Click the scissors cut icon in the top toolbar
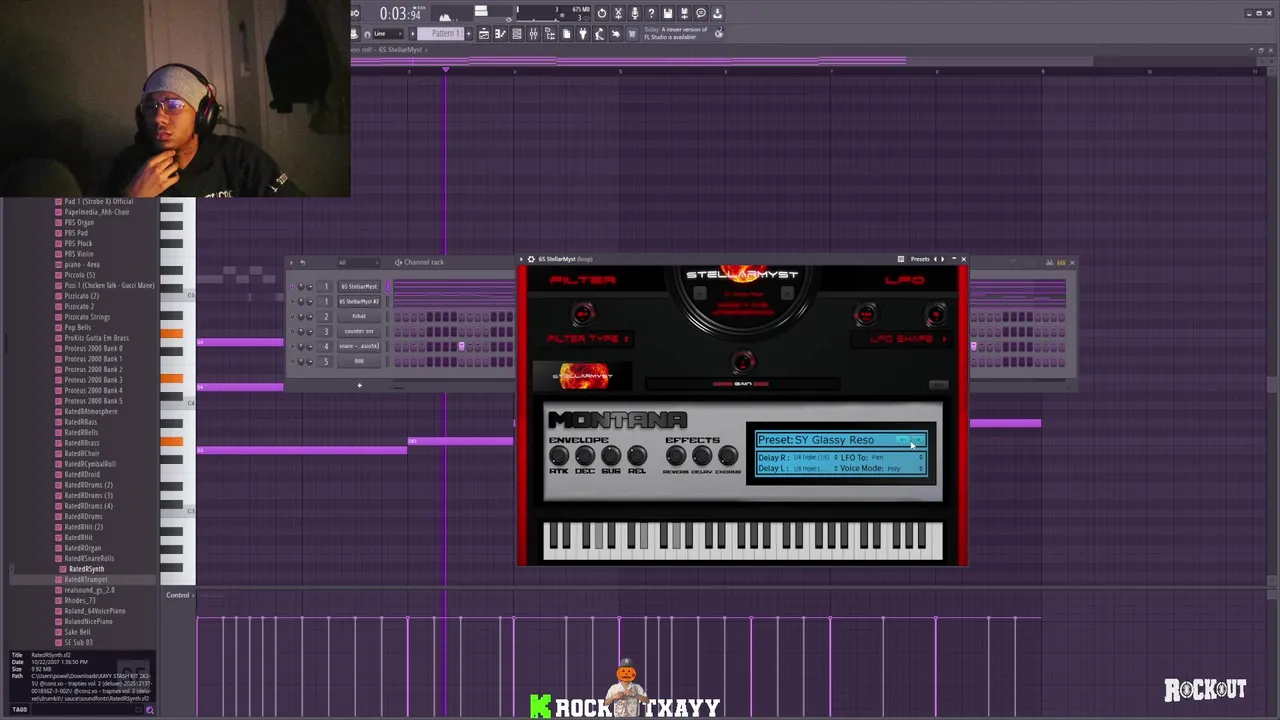This screenshot has width=1280, height=720. pos(618,13)
